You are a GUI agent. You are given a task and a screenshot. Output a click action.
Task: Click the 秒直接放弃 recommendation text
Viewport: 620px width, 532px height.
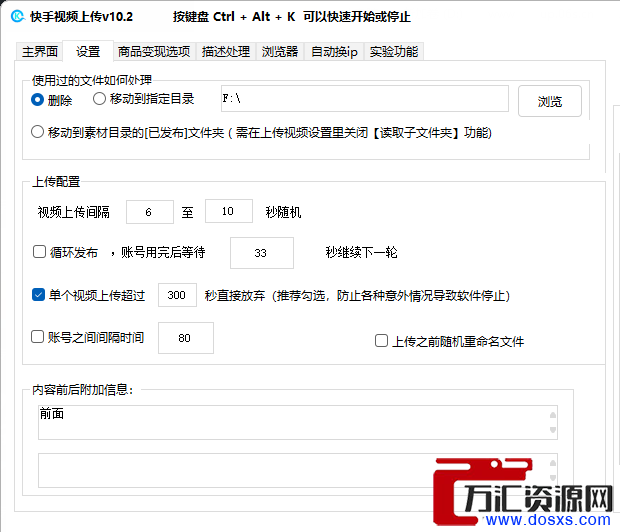[x=357, y=295]
